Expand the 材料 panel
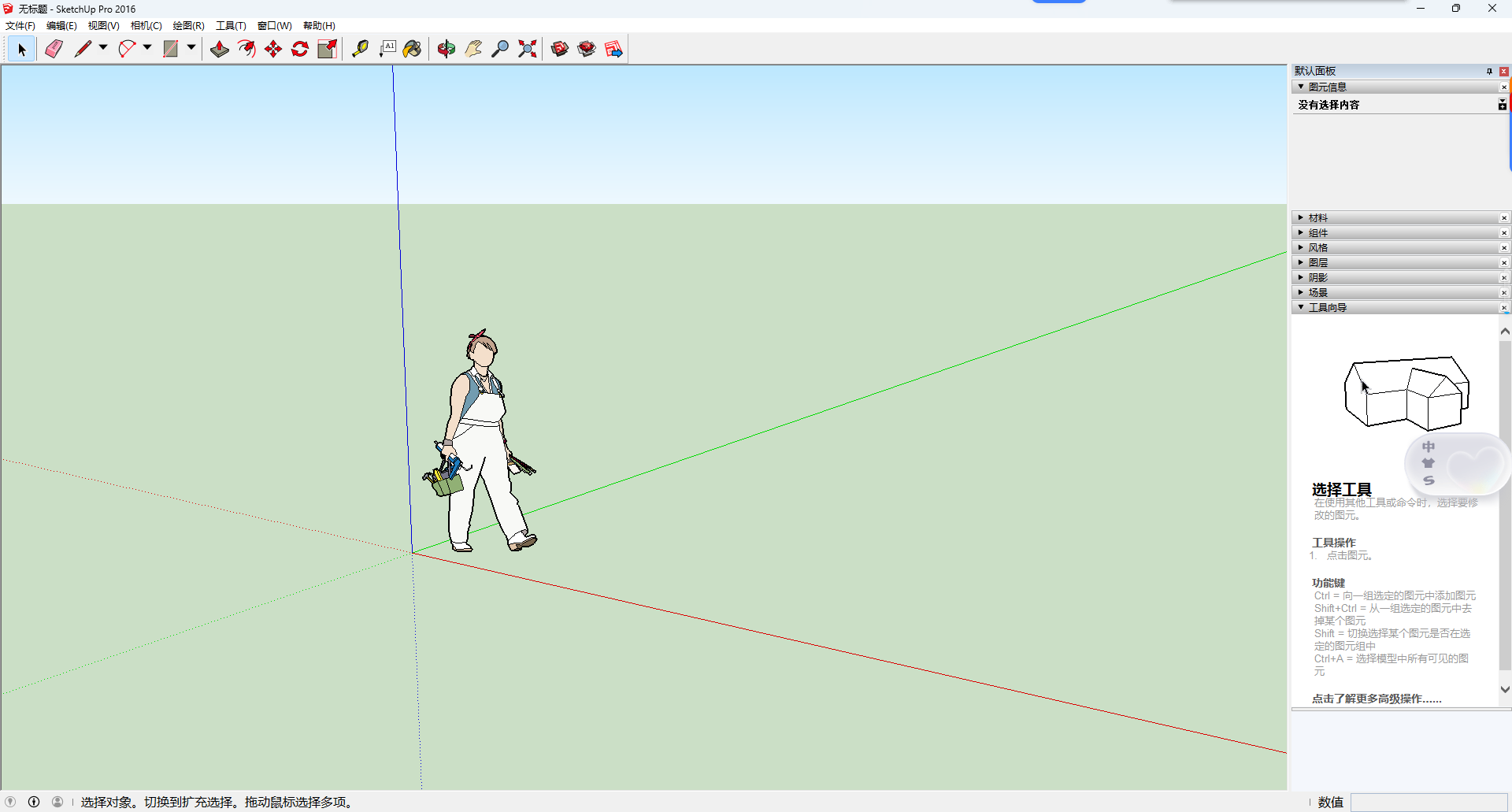The image size is (1512, 812). tap(1319, 217)
